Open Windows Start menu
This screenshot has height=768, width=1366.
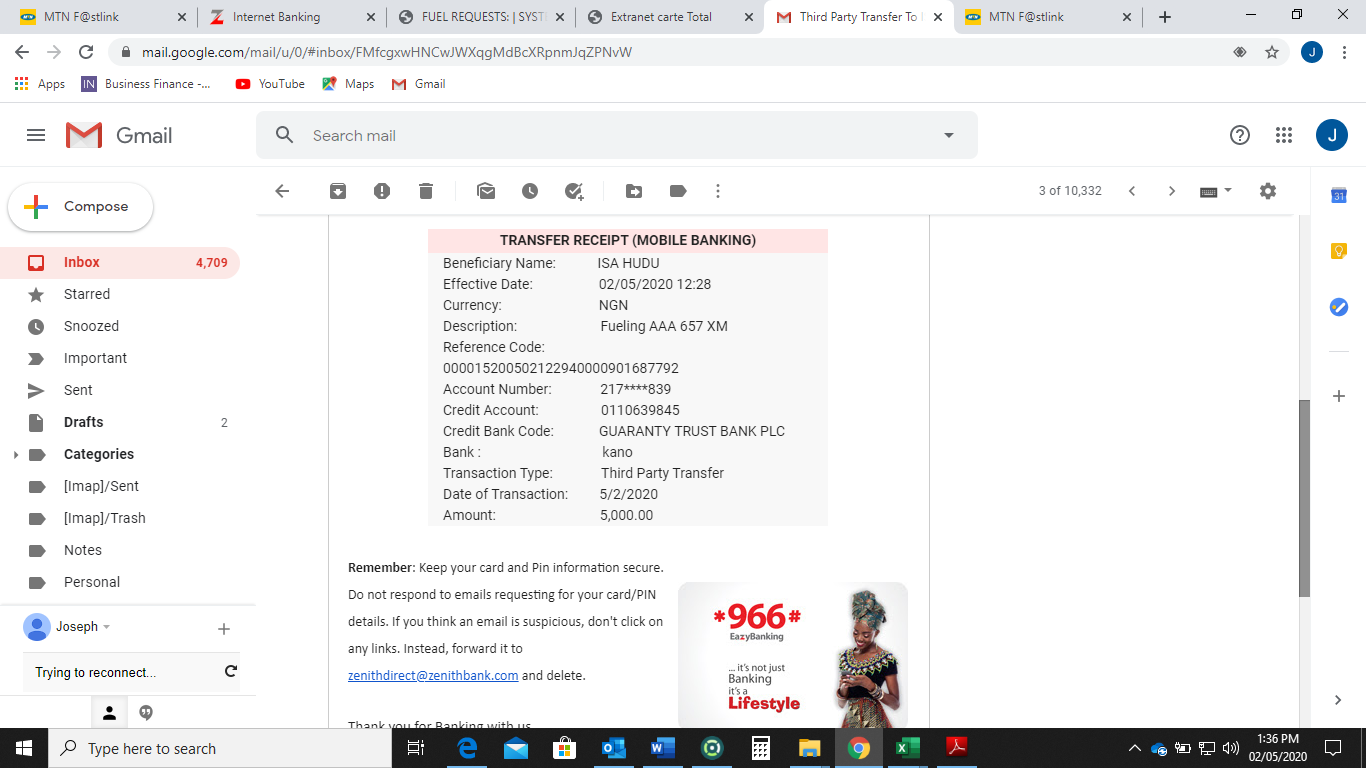click(x=24, y=748)
